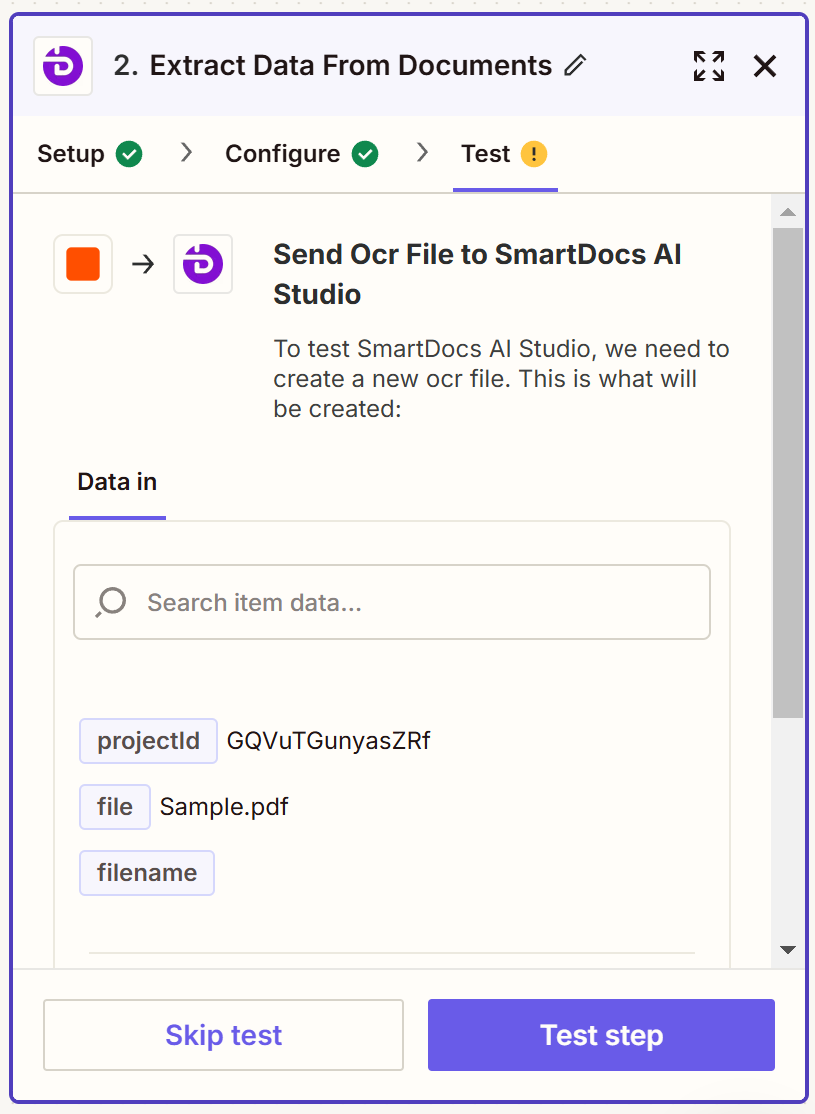Open the Configure tab

pyautogui.click(x=301, y=153)
